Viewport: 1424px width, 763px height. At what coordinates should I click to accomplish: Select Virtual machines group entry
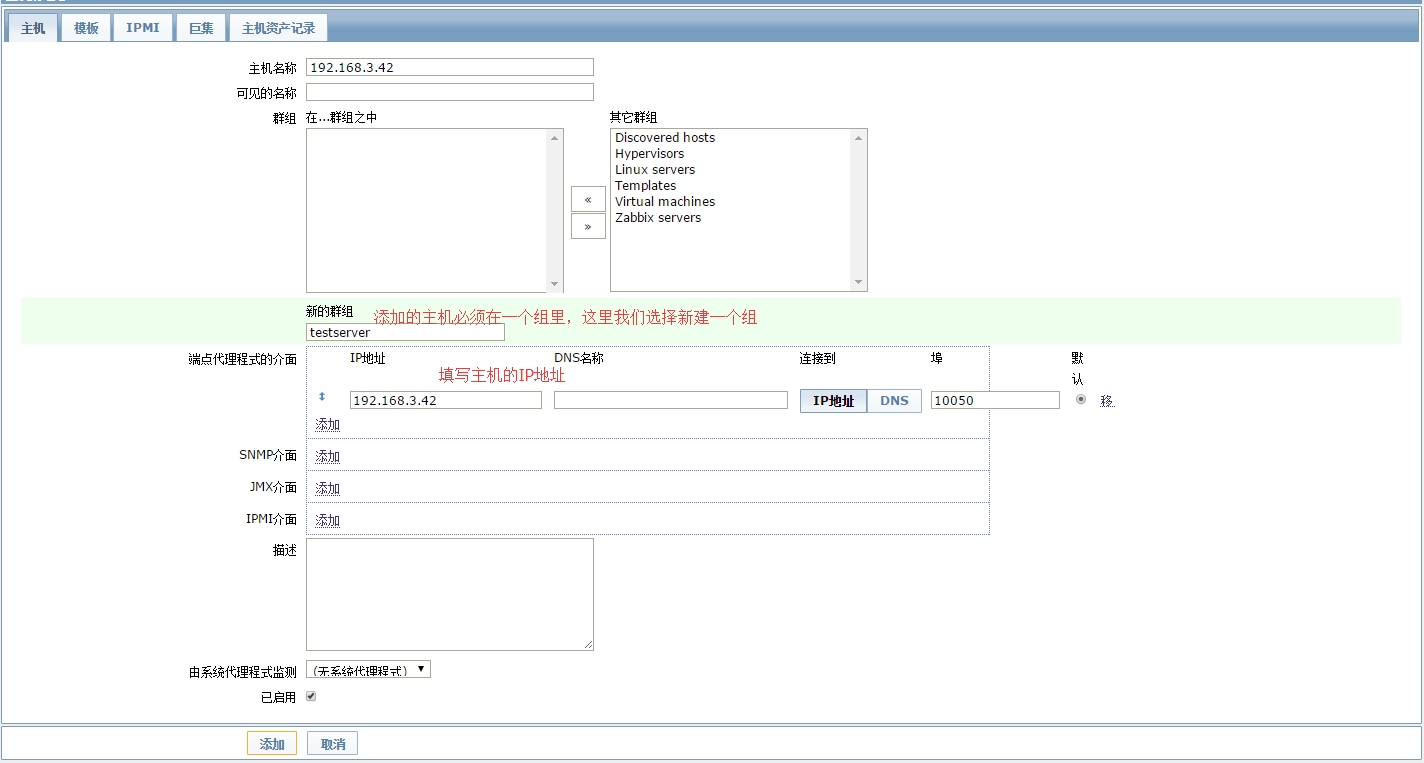tap(665, 202)
